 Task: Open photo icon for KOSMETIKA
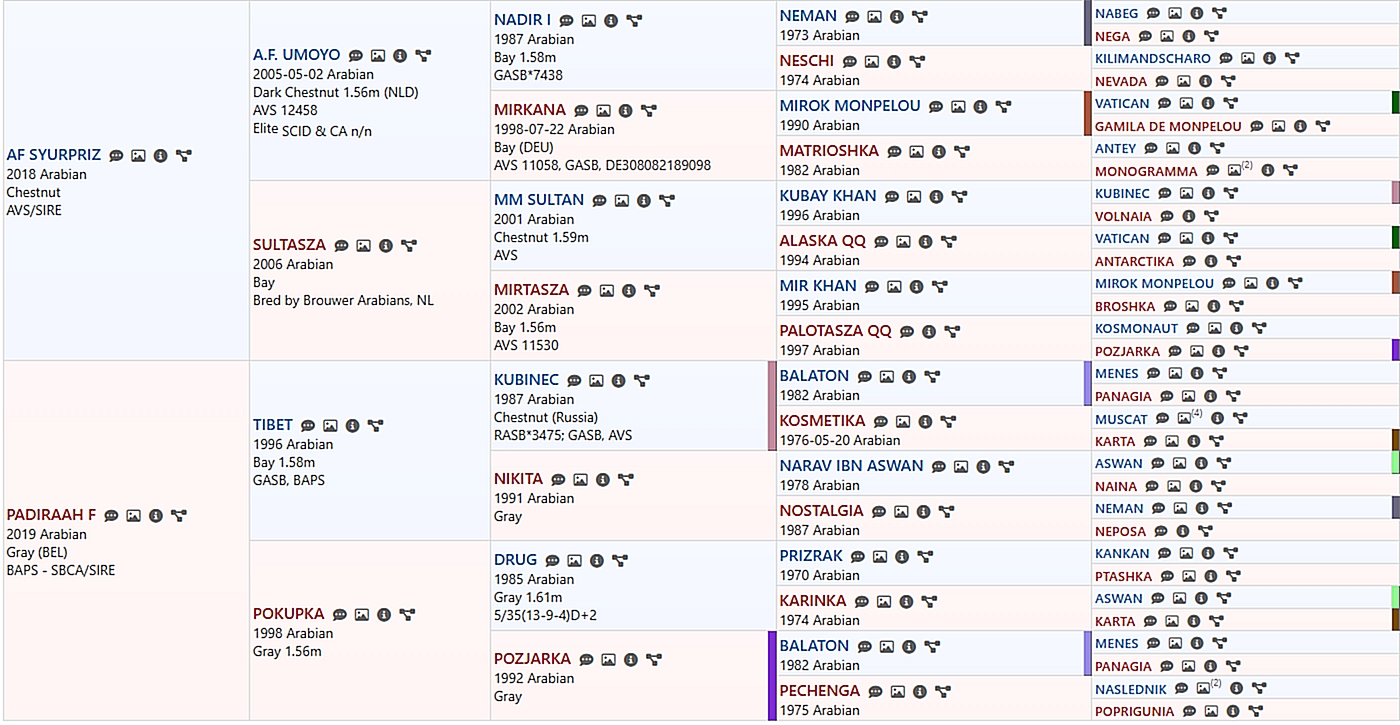pos(903,422)
